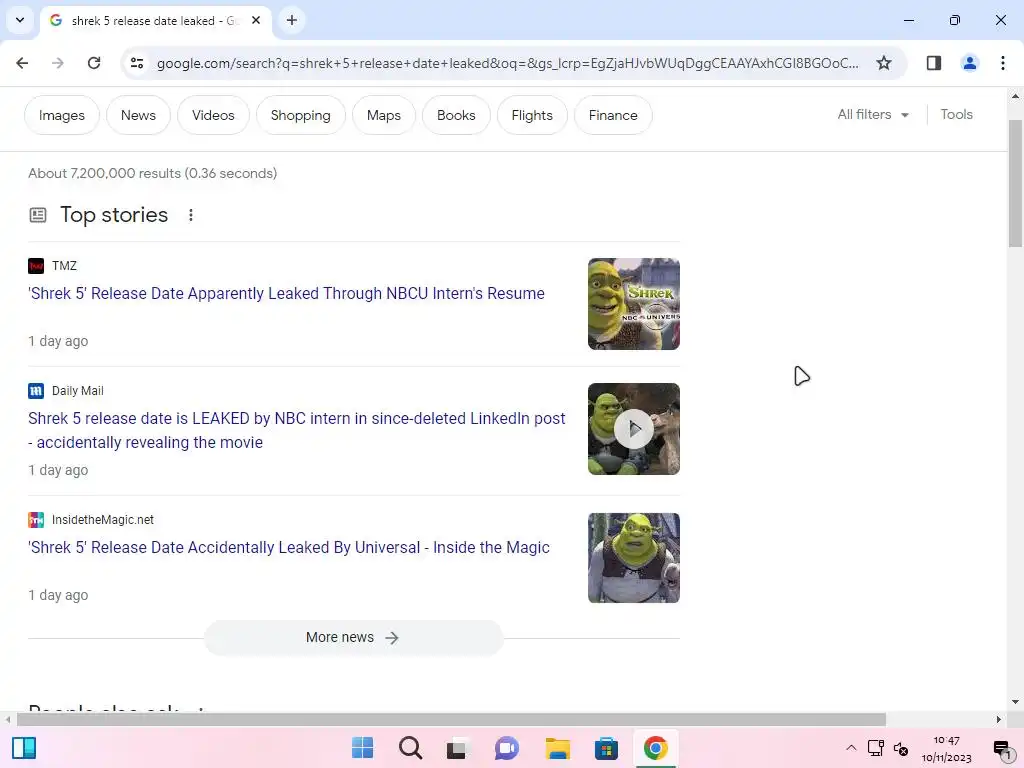Filter results by Images
Screen dimensions: 1024x768
tap(62, 115)
